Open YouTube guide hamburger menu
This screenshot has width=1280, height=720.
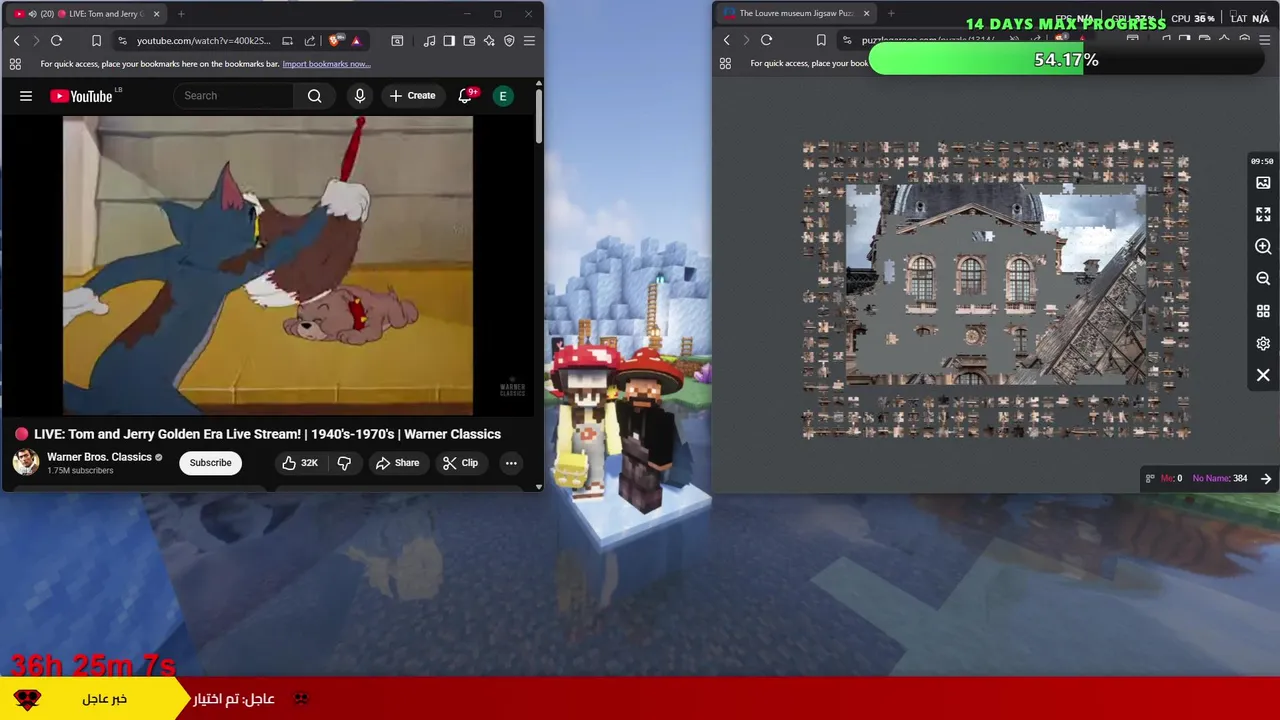click(x=26, y=96)
